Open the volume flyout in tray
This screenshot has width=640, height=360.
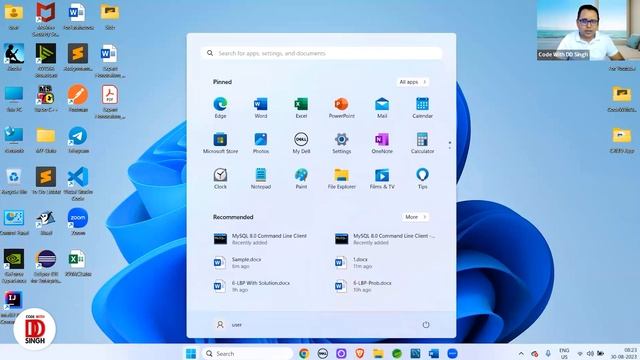click(x=590, y=353)
